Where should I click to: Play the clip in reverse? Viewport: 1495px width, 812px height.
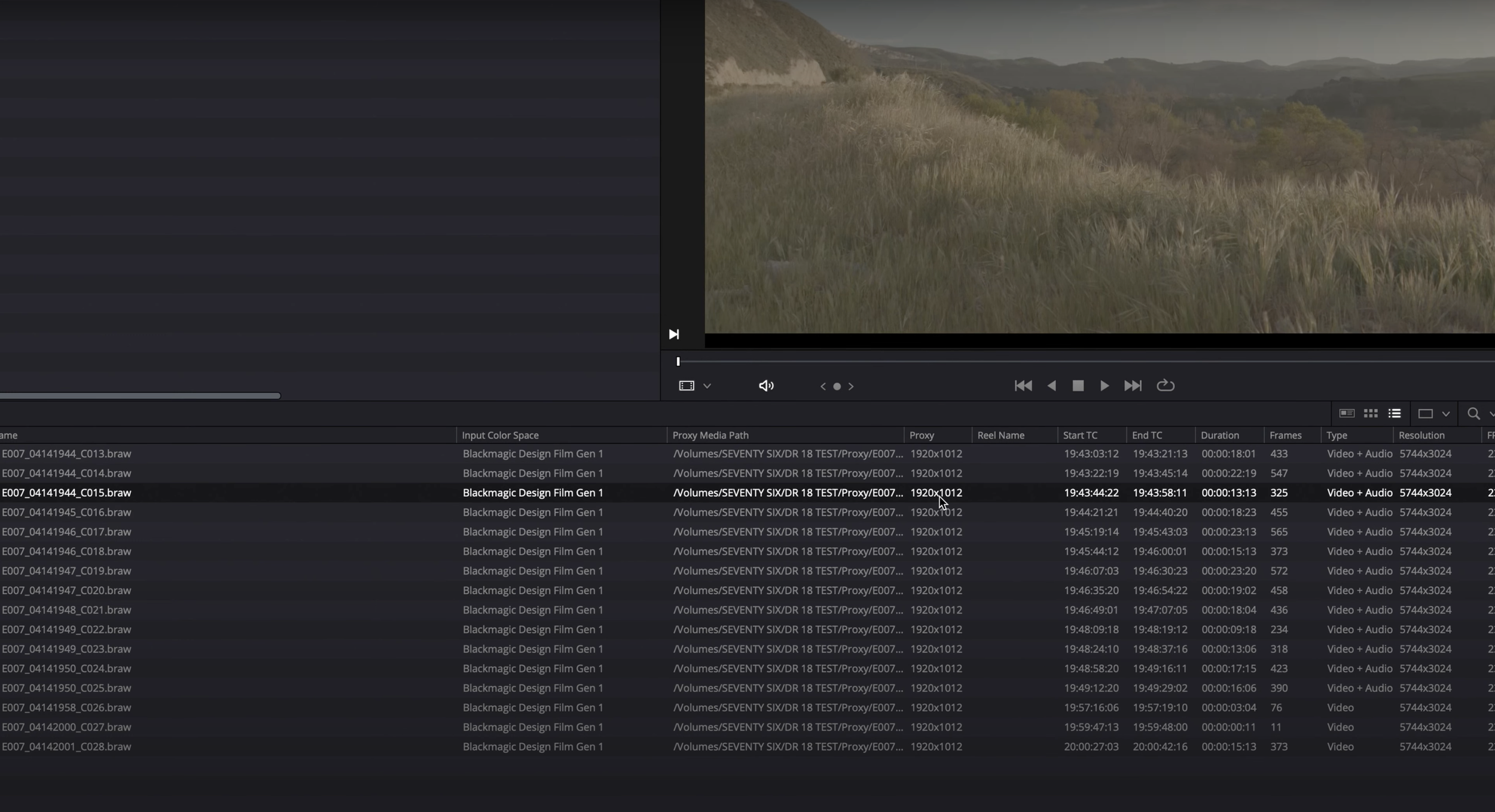pos(1051,386)
